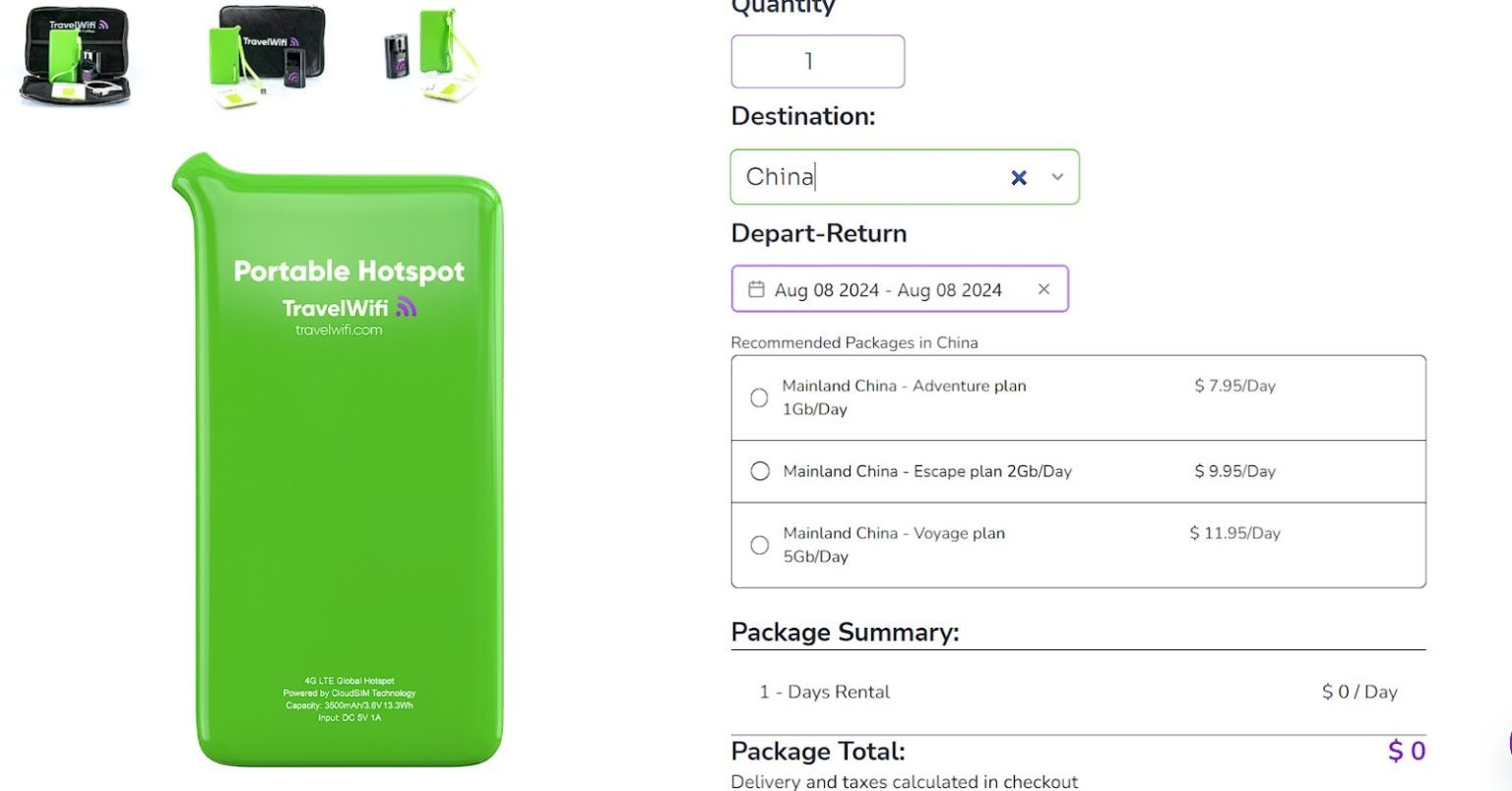Choose the Escape plan 2Gb/Day option
The width and height of the screenshot is (1512, 791).
[x=759, y=471]
